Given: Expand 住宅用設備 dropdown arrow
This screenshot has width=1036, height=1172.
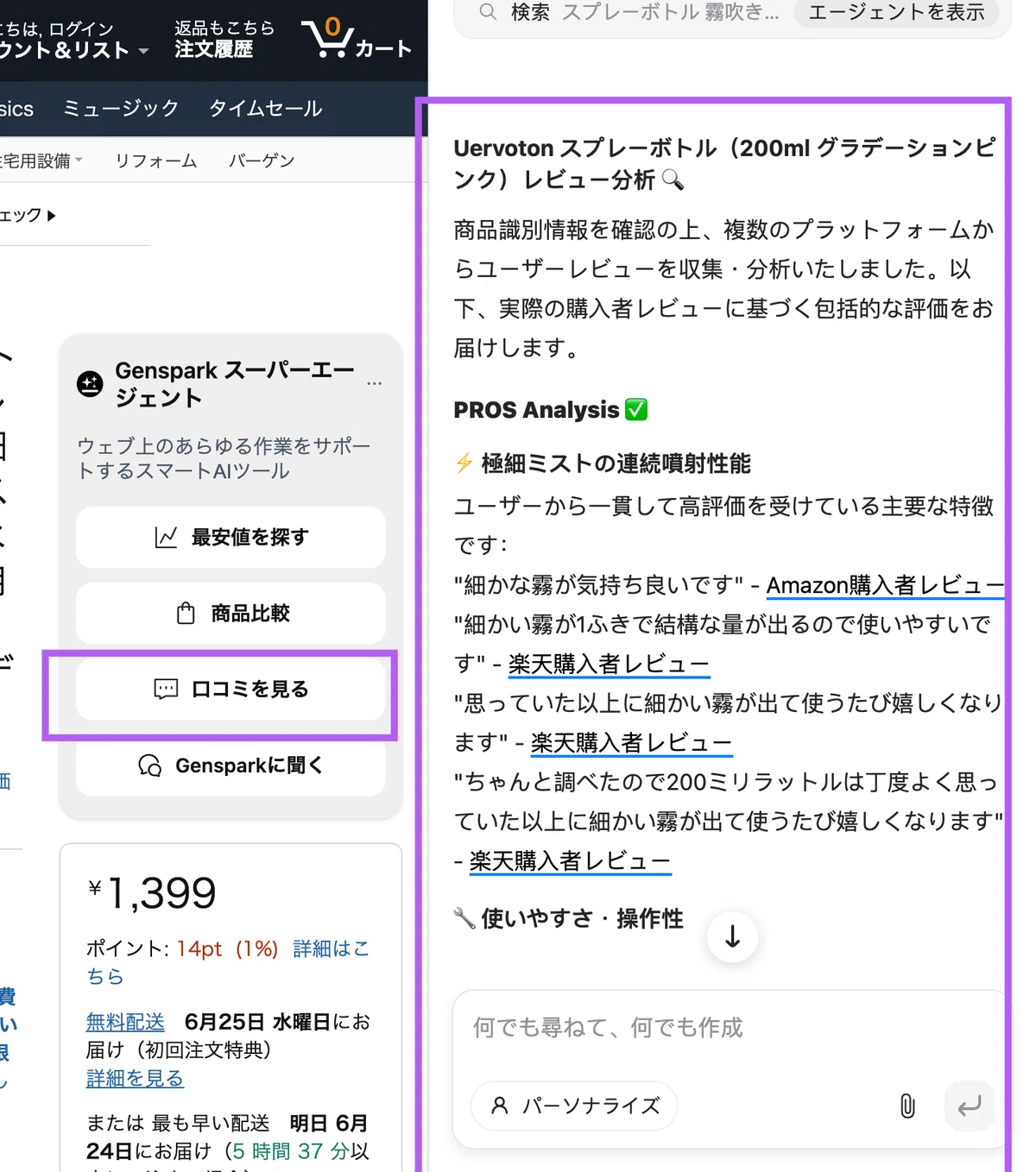Looking at the screenshot, I should pyautogui.click(x=79, y=160).
